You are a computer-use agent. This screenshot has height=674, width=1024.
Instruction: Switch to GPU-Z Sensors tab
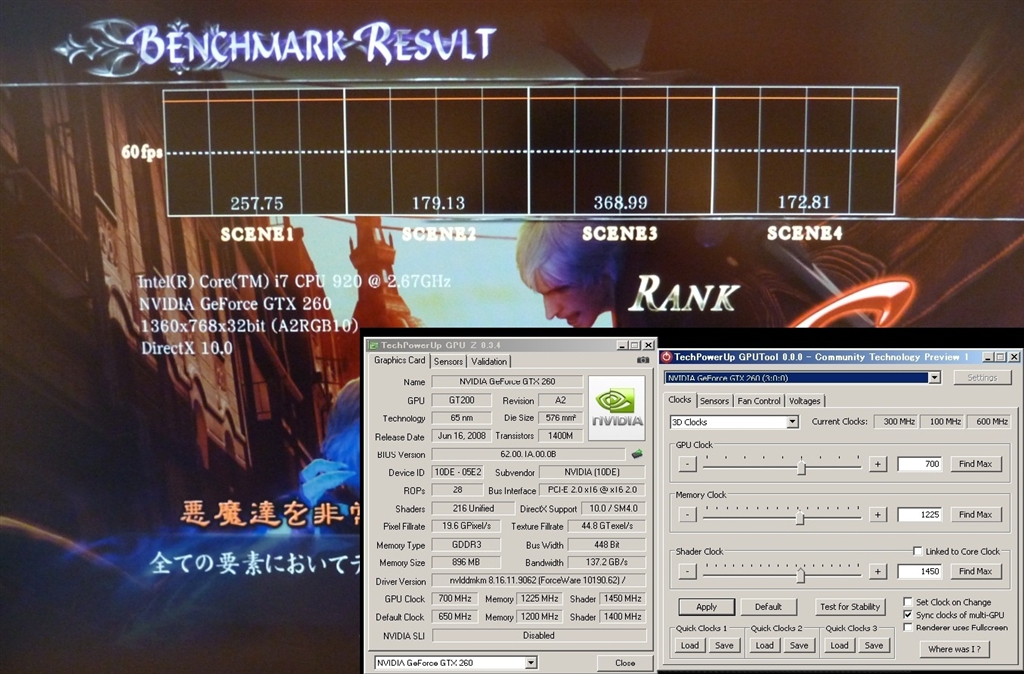tap(448, 361)
